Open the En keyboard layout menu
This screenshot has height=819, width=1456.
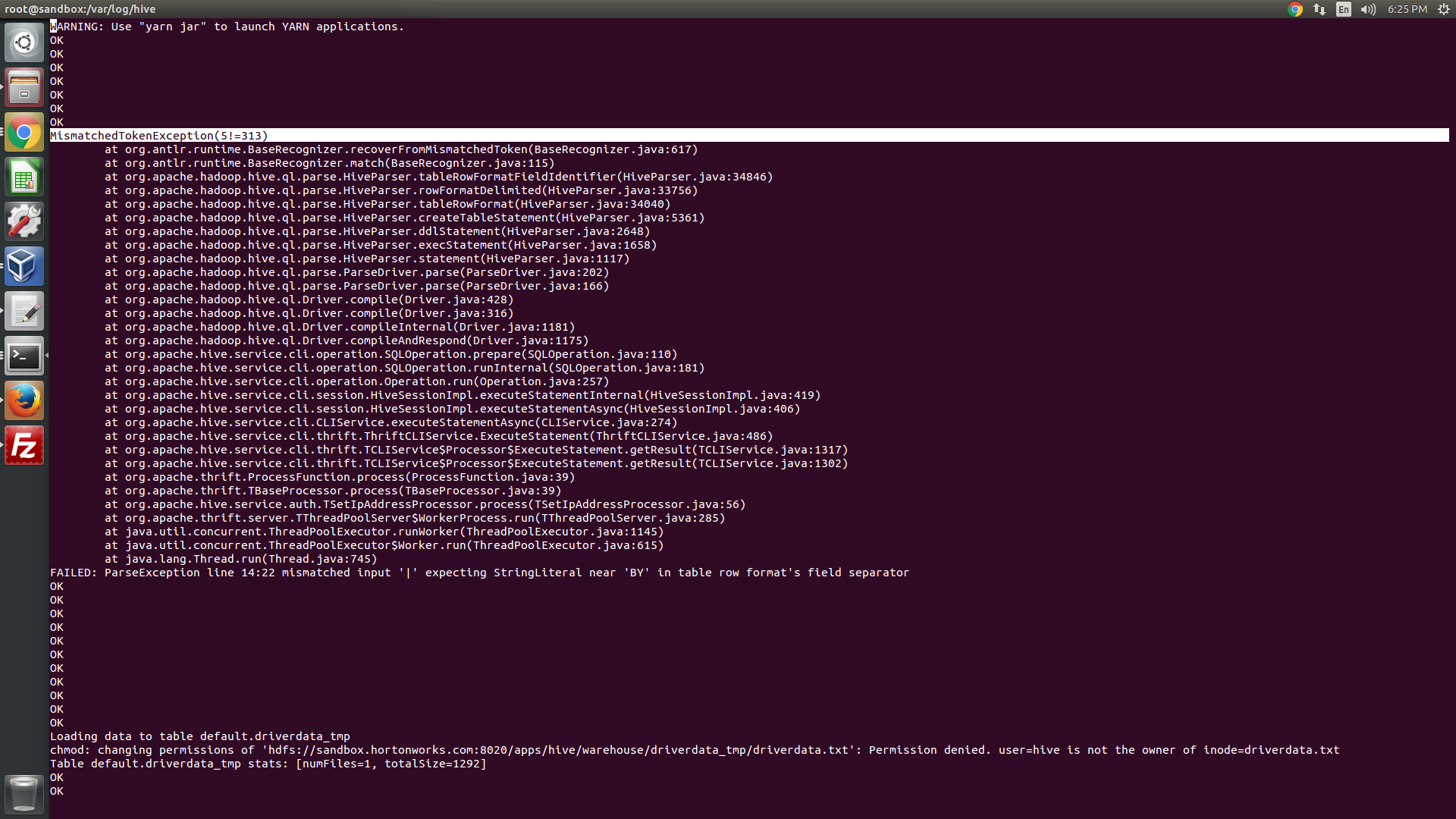1344,9
